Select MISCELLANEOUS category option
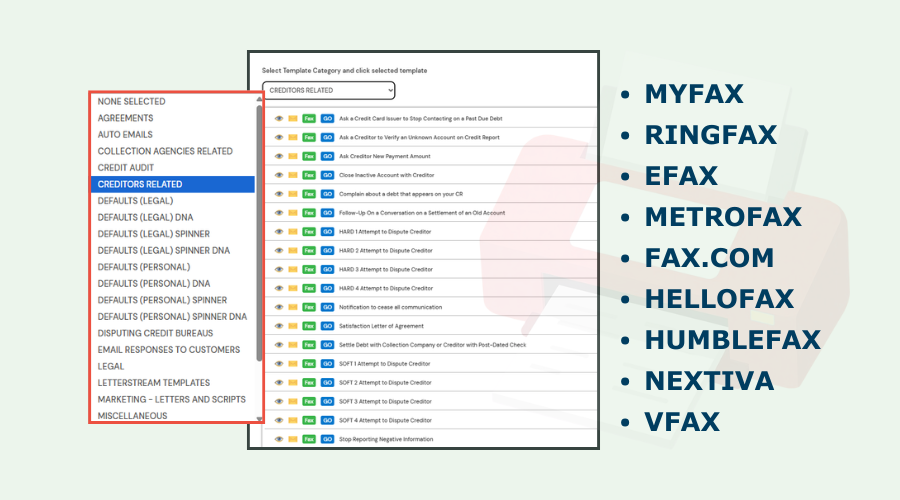This screenshot has height=500, width=900. click(x=173, y=416)
